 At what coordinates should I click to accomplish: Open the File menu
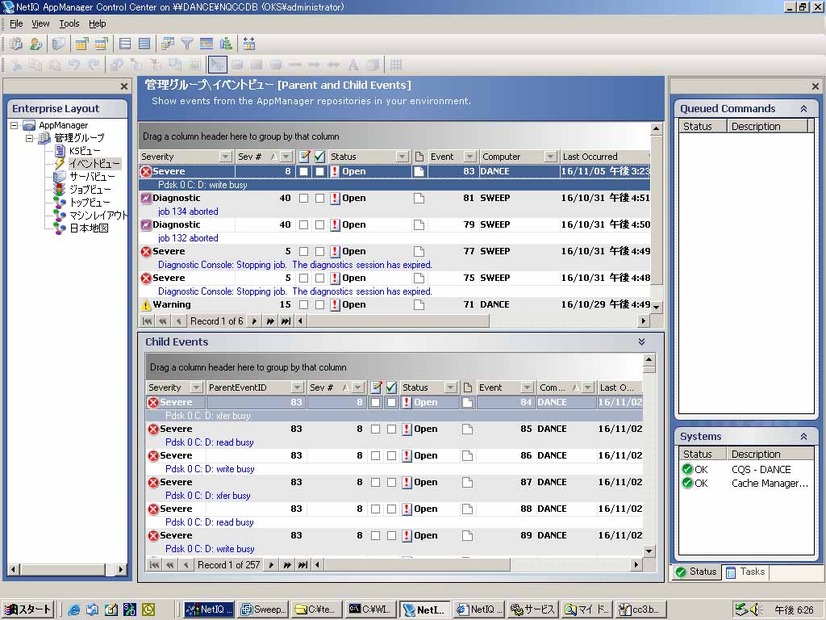(x=16, y=24)
